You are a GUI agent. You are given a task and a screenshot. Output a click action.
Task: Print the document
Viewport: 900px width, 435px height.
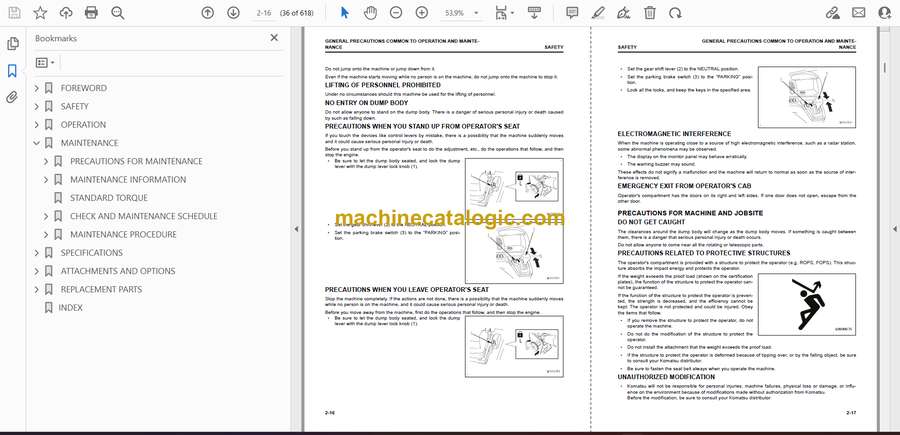coord(91,13)
